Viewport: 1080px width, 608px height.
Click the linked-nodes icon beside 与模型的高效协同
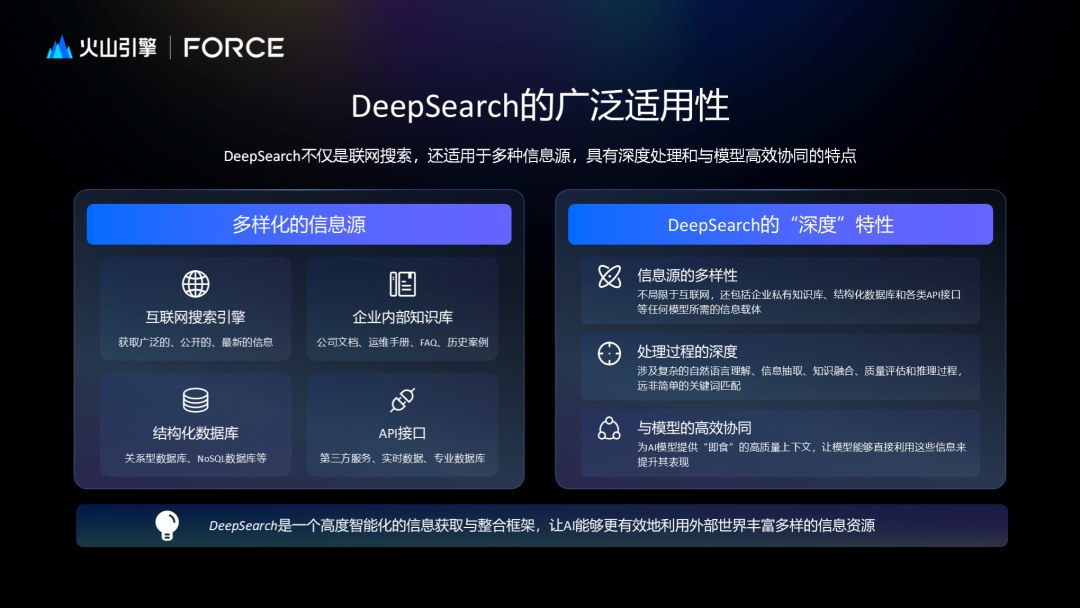610,428
